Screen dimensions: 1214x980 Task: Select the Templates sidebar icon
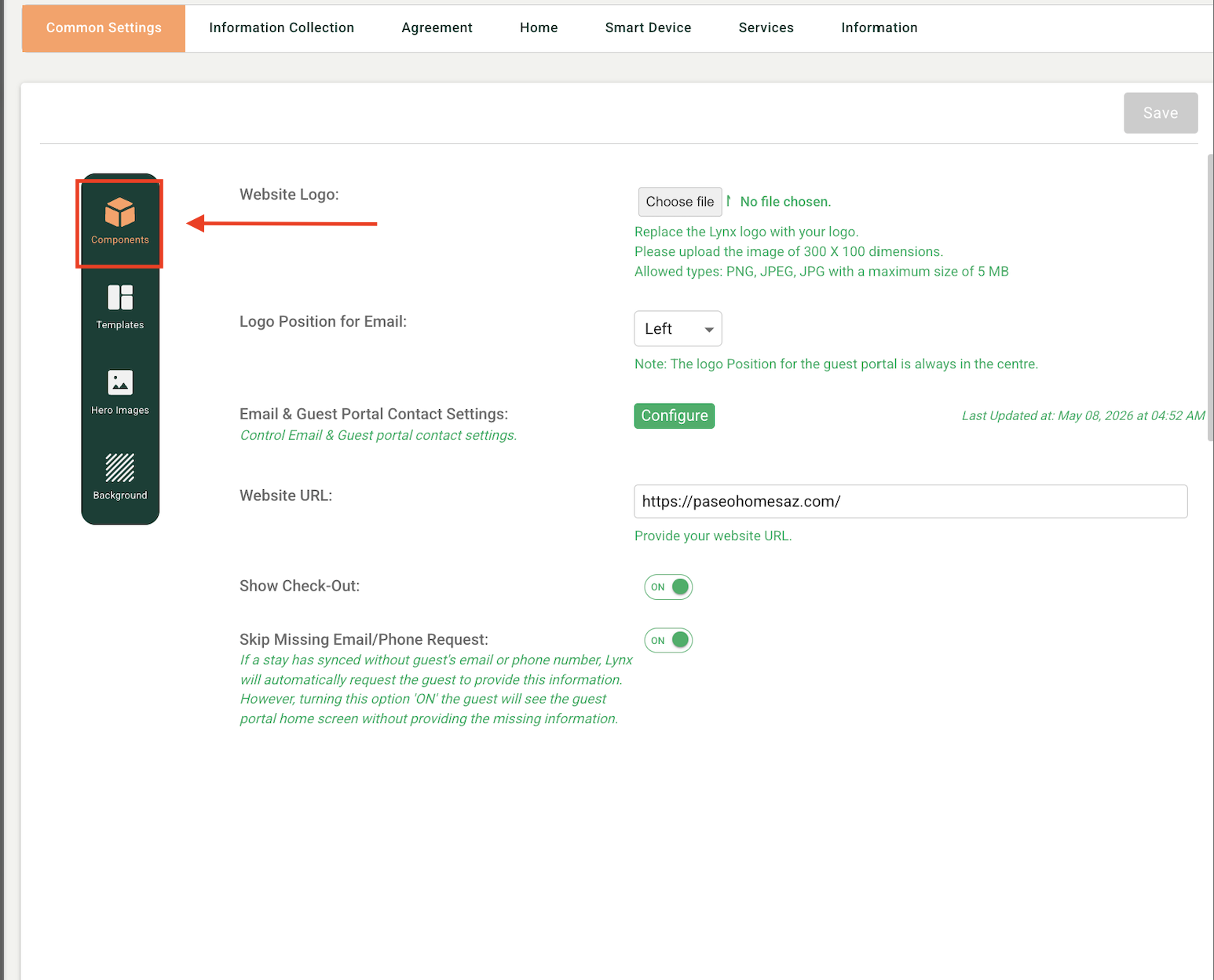tap(120, 308)
